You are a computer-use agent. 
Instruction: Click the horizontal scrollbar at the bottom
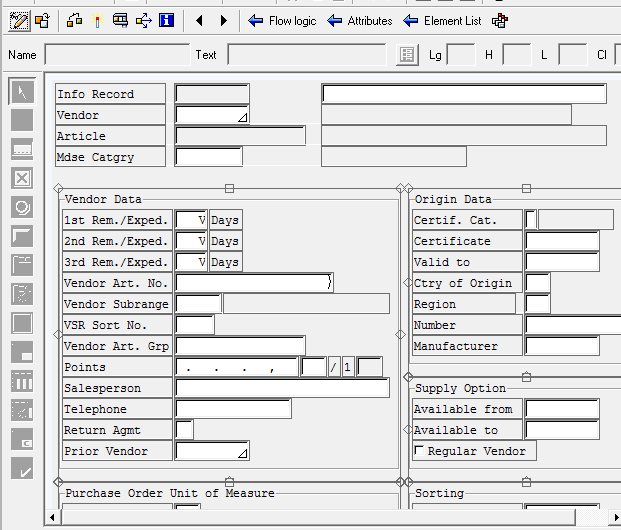(x=310, y=517)
